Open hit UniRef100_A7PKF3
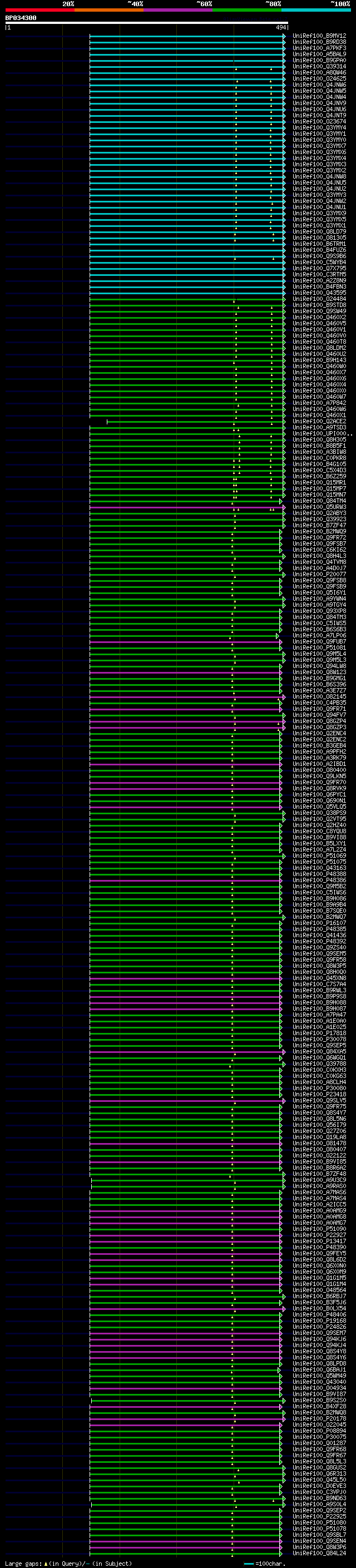Screen dimensions: 356x1568 coord(319,48)
